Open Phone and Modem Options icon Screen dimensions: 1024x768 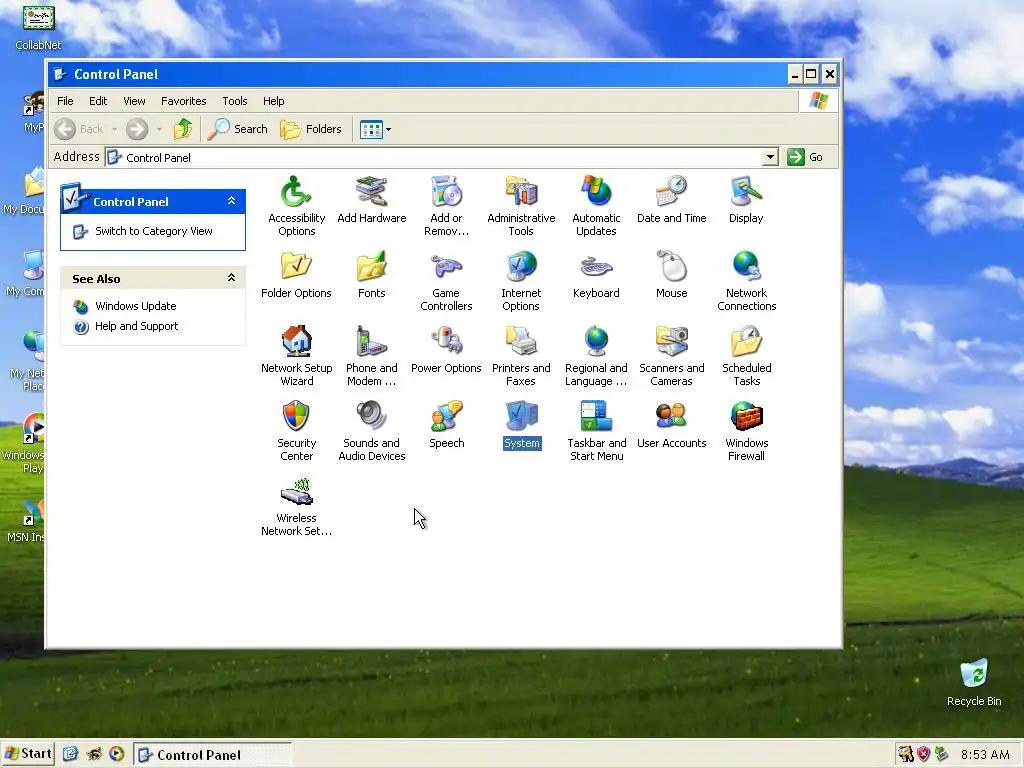pos(372,355)
